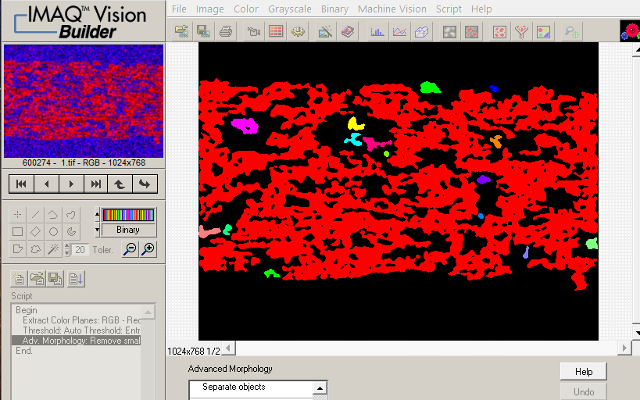Zoom in with the plus magnifier
640x400 pixels.
[x=148, y=249]
